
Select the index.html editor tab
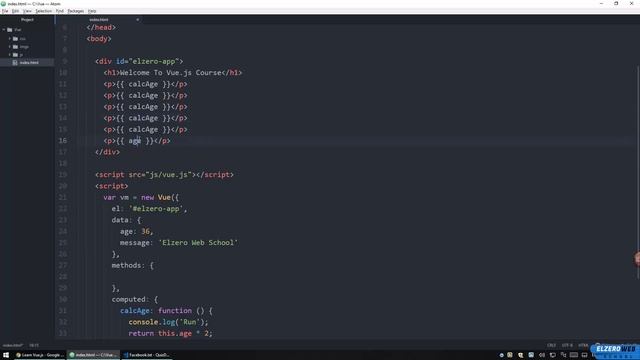pos(99,20)
